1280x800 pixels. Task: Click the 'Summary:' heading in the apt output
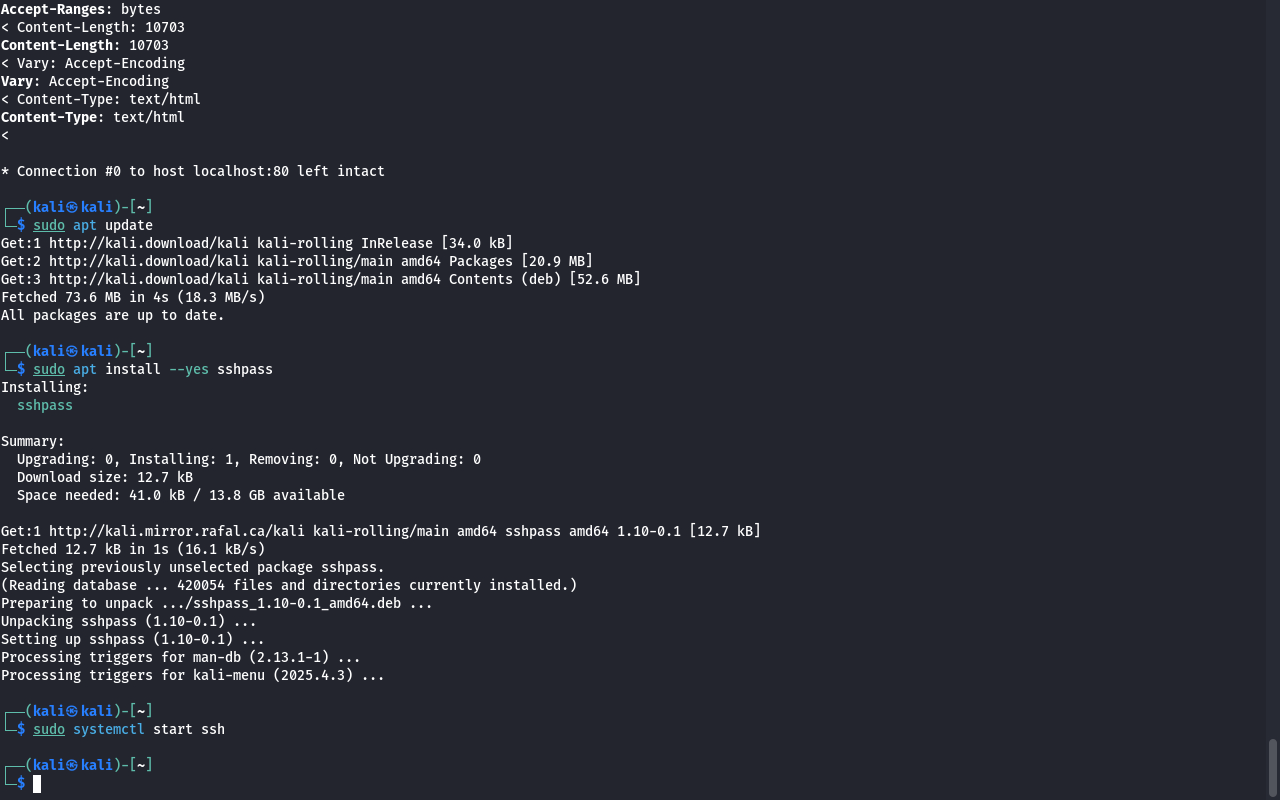tap(33, 441)
